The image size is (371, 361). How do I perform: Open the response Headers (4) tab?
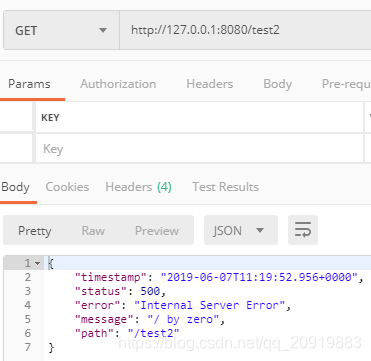138,187
